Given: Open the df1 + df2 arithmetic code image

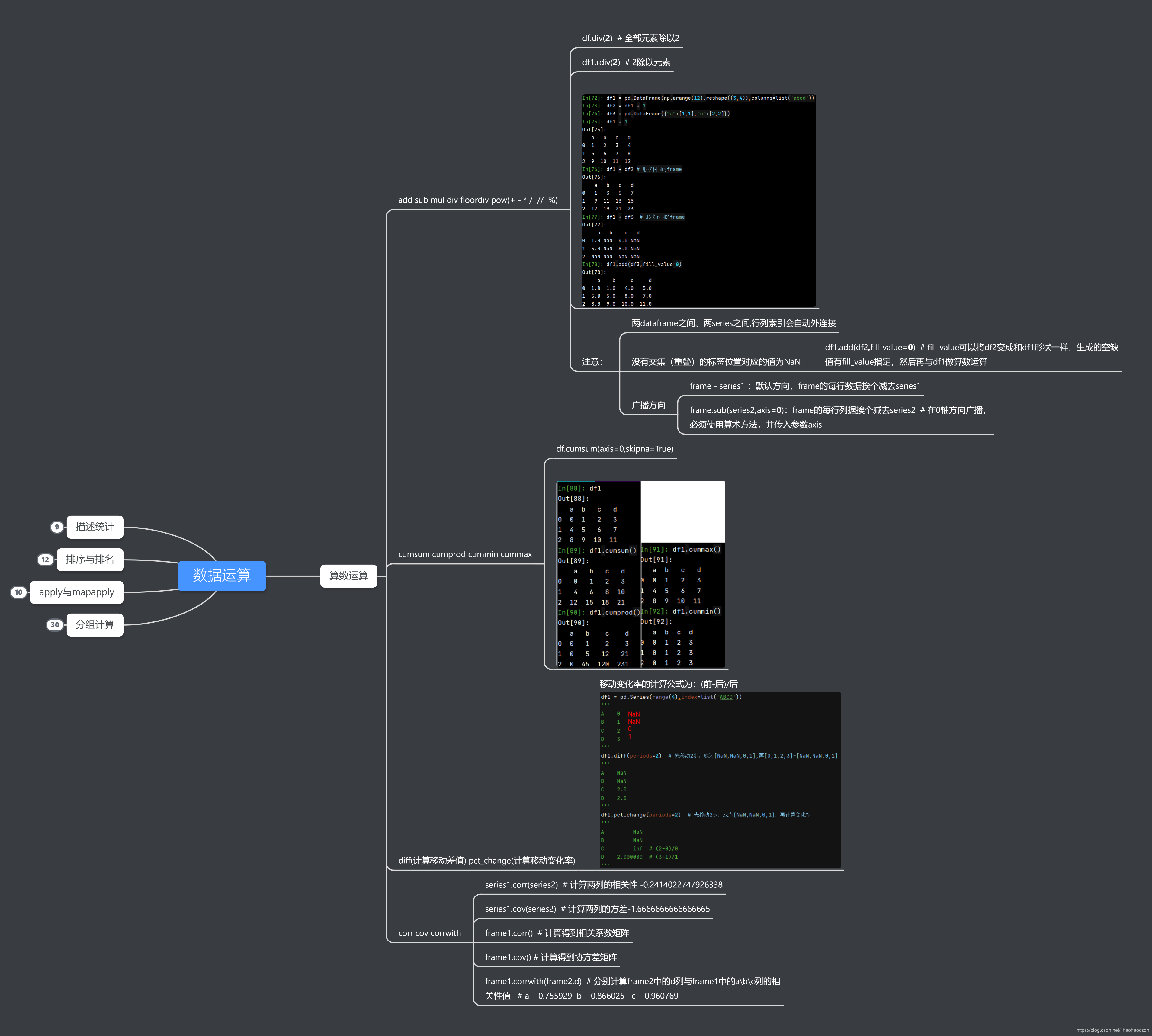Looking at the screenshot, I should pos(698,200).
